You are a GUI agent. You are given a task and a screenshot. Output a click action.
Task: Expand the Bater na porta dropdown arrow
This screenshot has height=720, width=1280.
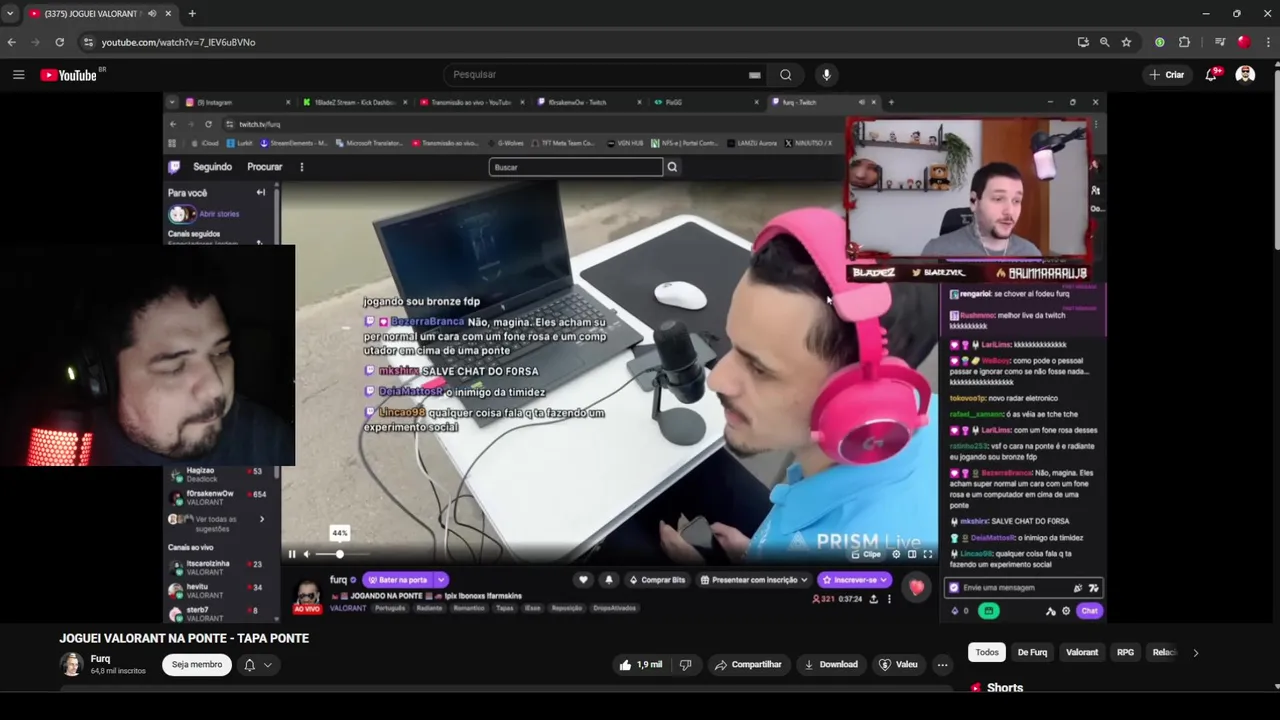(440, 580)
